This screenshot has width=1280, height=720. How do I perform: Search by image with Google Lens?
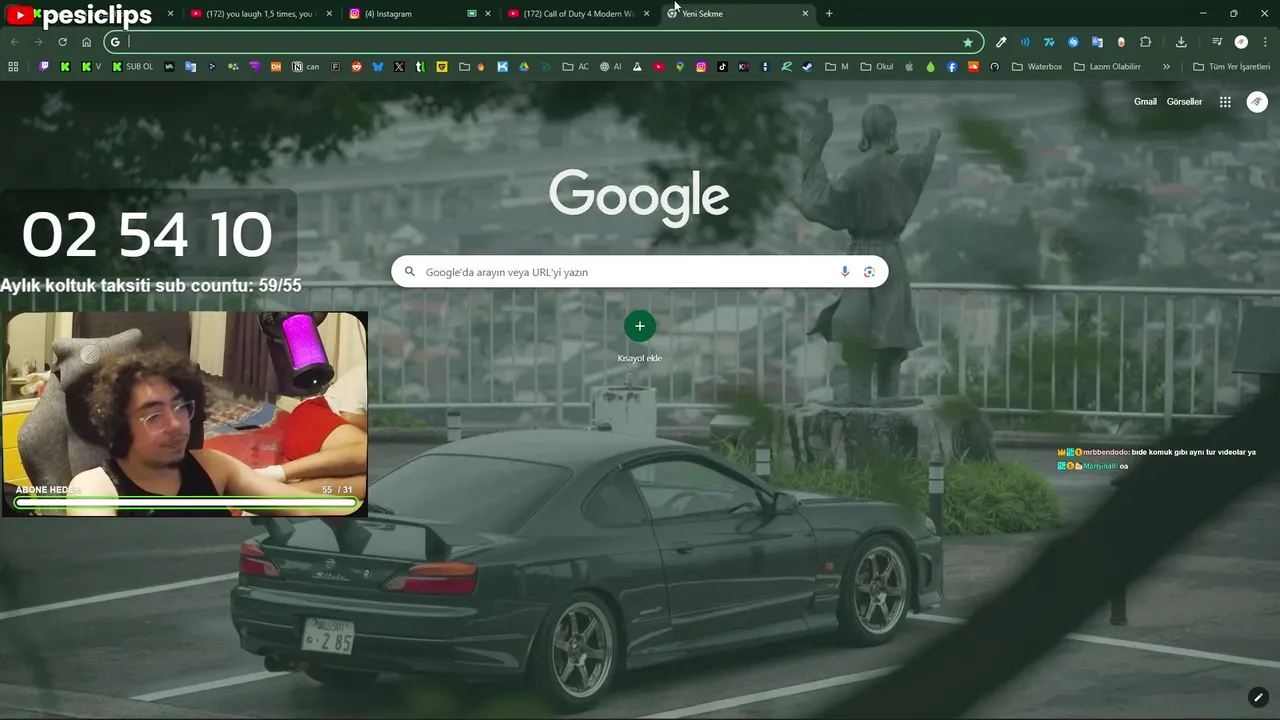point(869,272)
